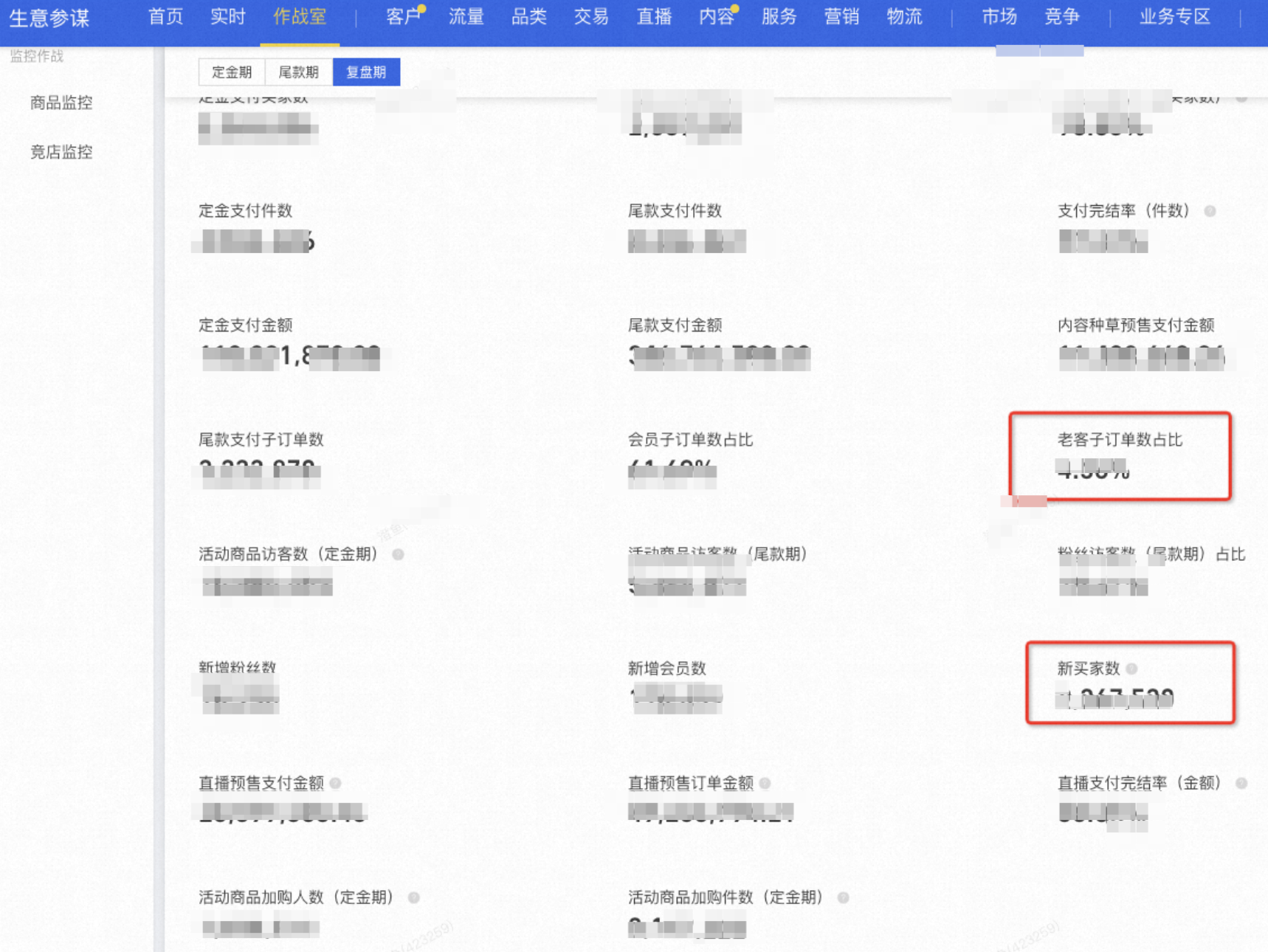Viewport: 1268px width, 952px height.
Task: Click info icon beside 支付完结率（件数）
Action: point(1210,211)
